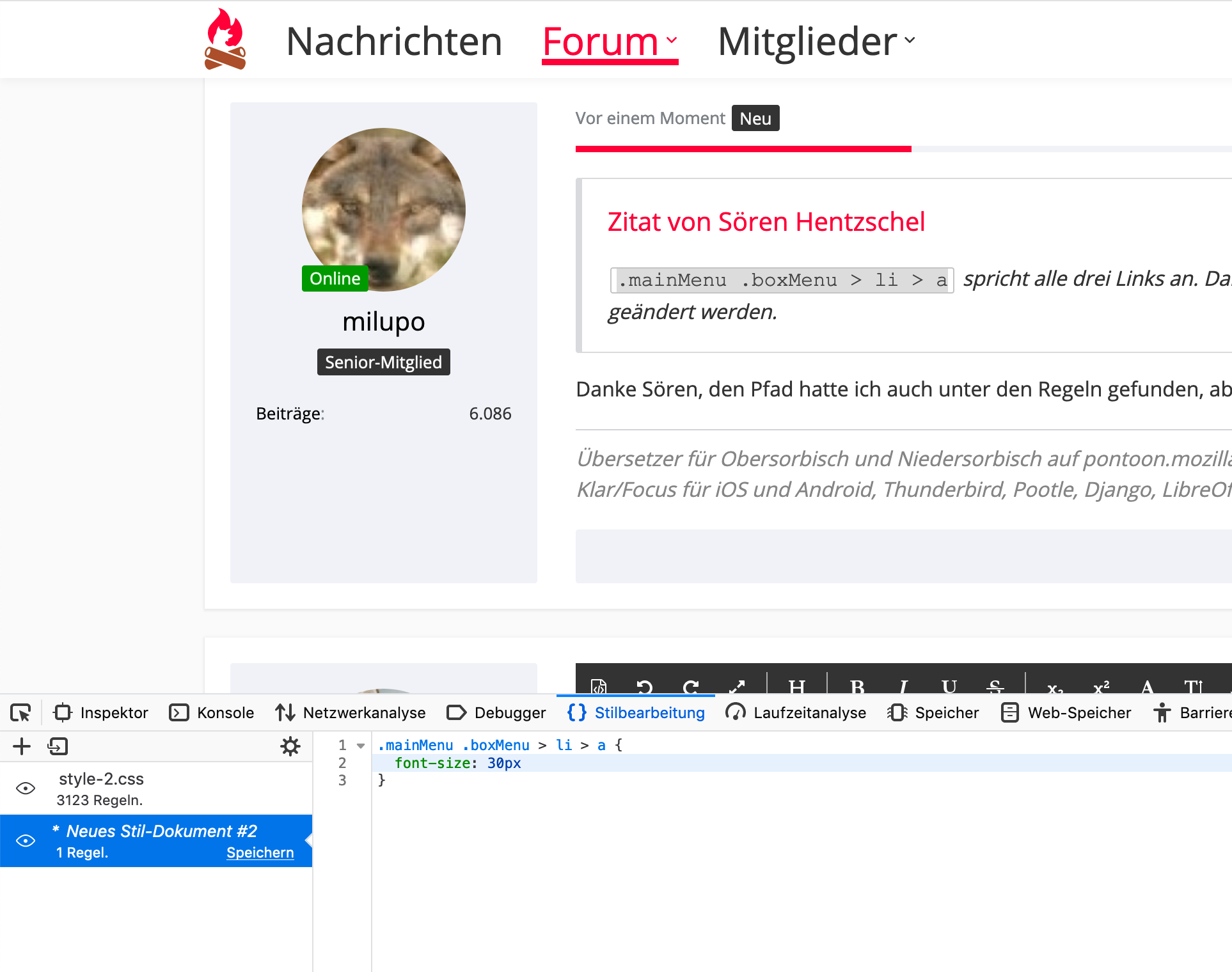Open the Nachrichten page link

point(394,42)
